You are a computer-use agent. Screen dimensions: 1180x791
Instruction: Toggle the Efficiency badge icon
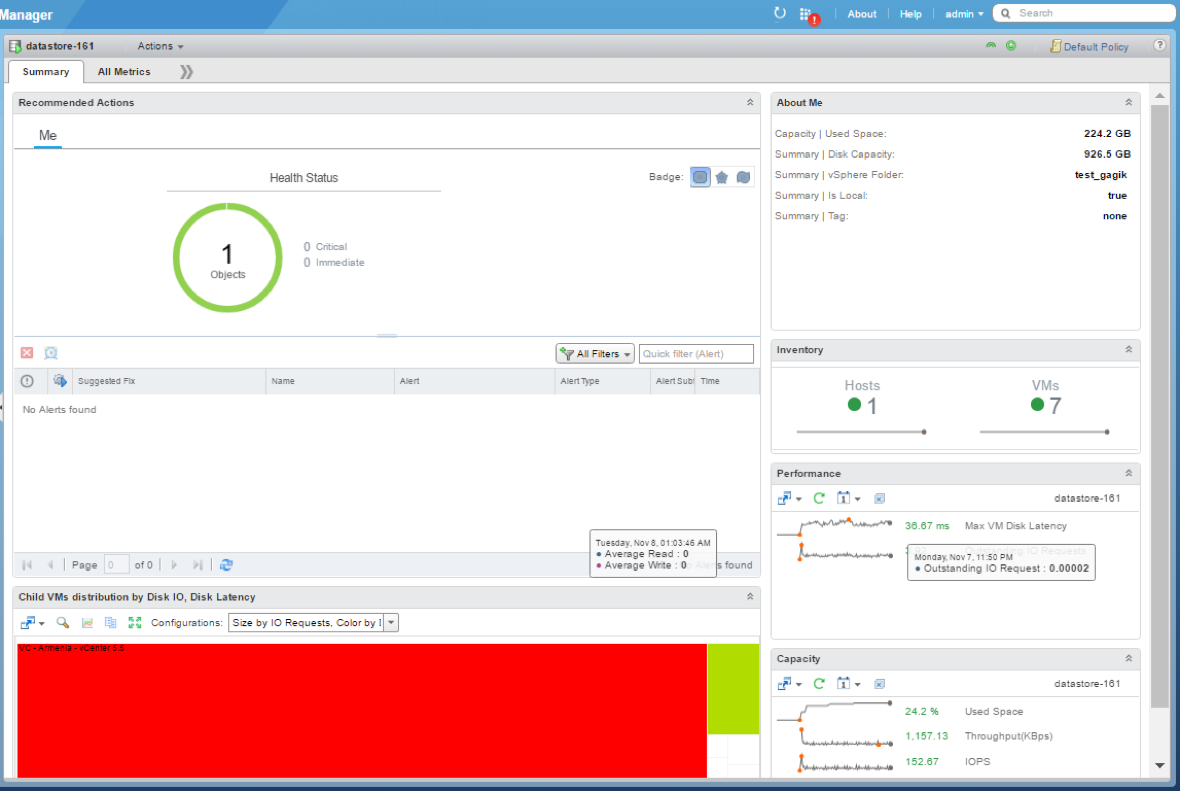(743, 177)
